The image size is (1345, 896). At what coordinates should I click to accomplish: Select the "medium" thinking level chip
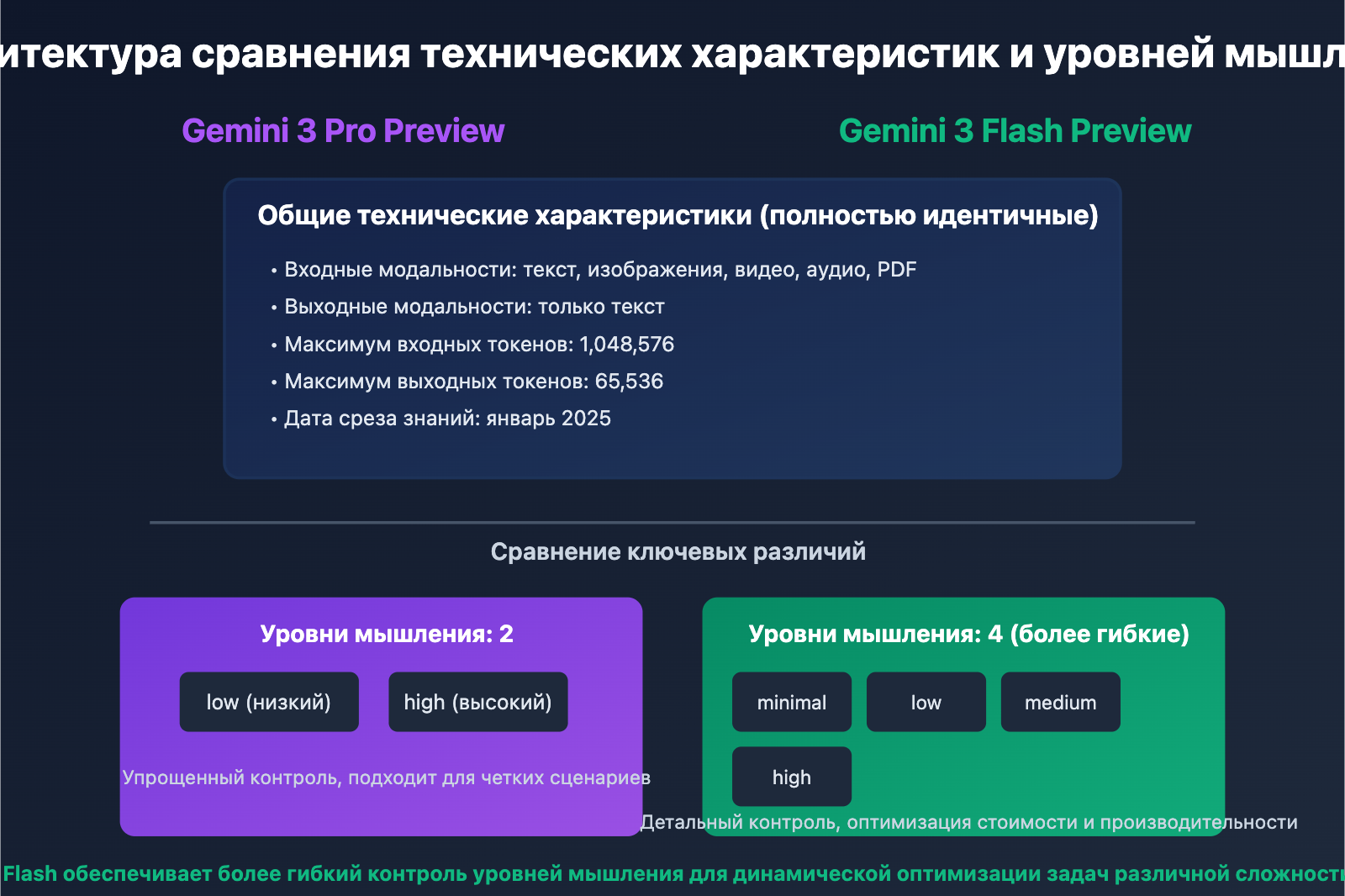coord(1060,701)
